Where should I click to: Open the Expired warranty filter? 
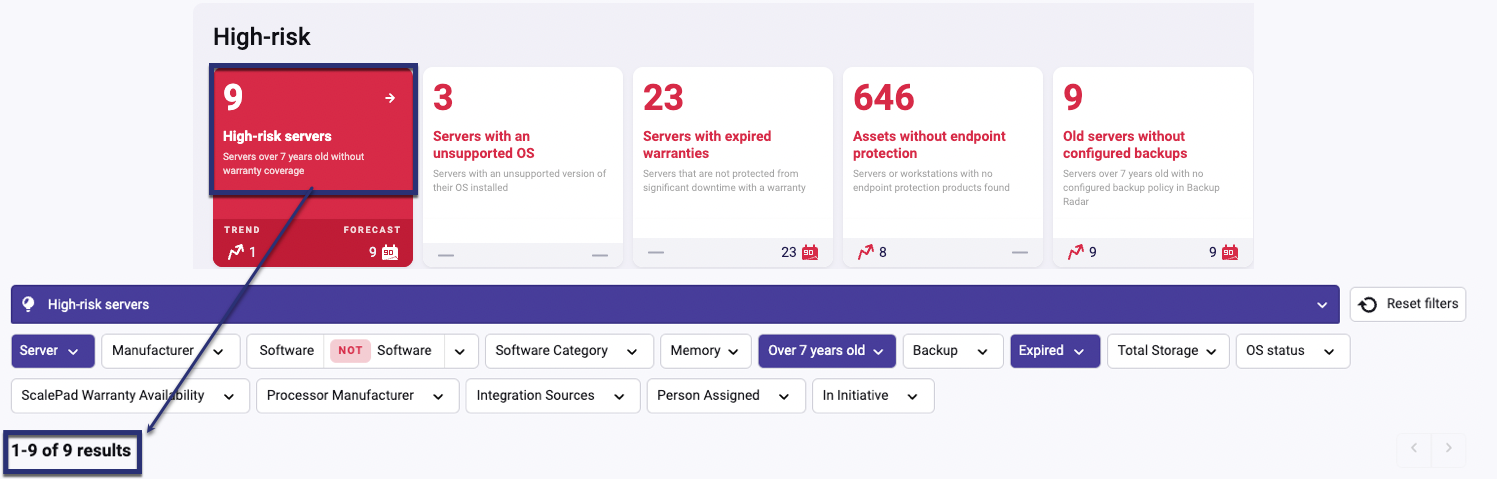click(1054, 351)
